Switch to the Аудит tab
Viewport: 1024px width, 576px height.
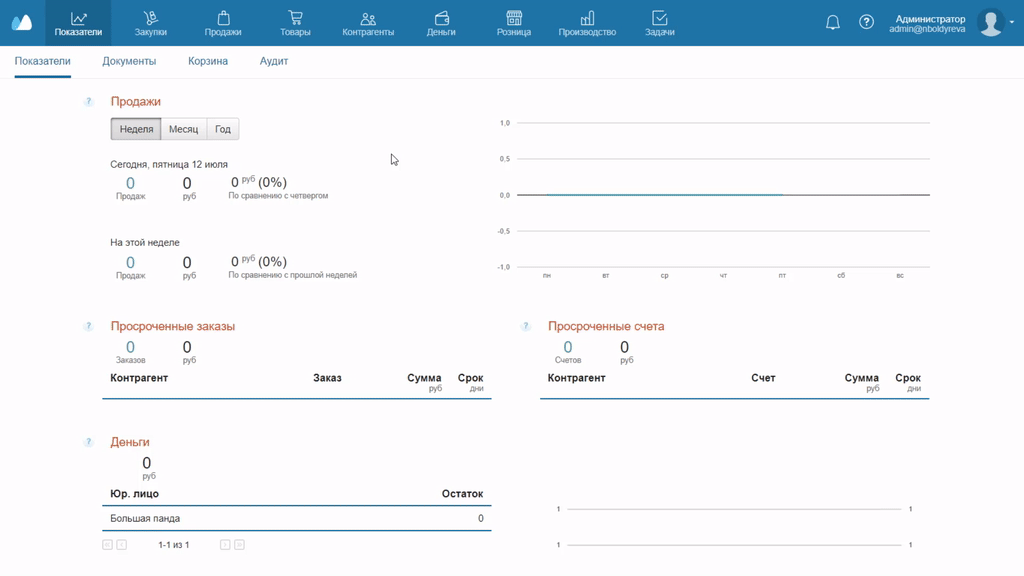pos(274,61)
